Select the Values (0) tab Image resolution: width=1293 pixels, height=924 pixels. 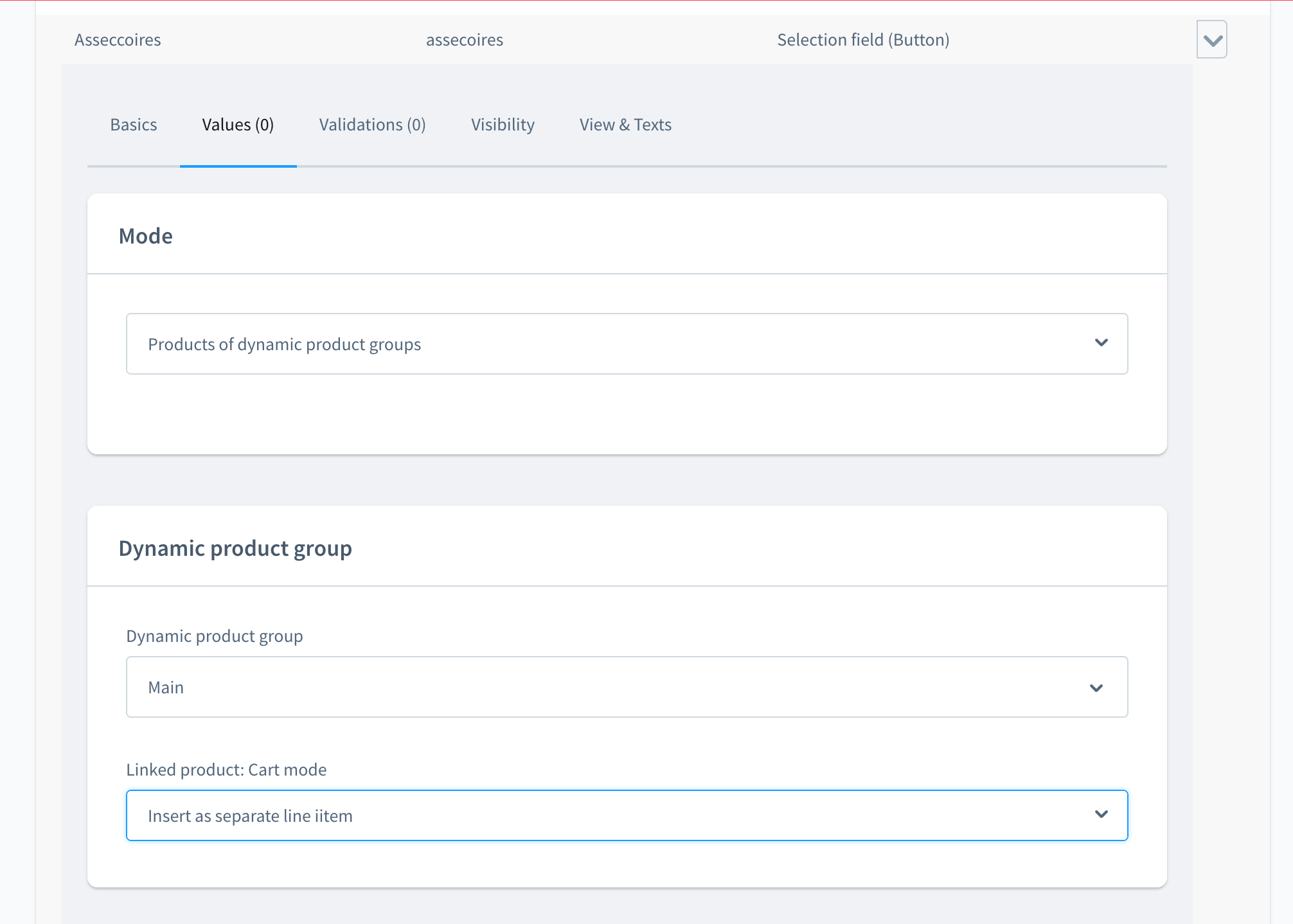pyautogui.click(x=238, y=125)
